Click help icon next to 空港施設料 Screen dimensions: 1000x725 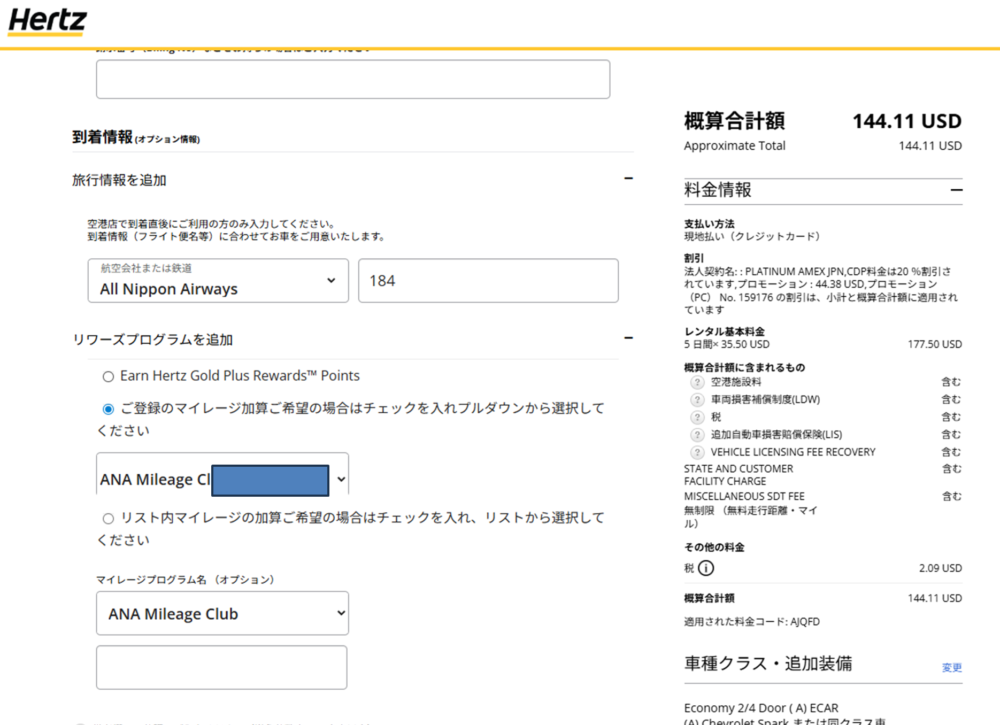tap(697, 382)
